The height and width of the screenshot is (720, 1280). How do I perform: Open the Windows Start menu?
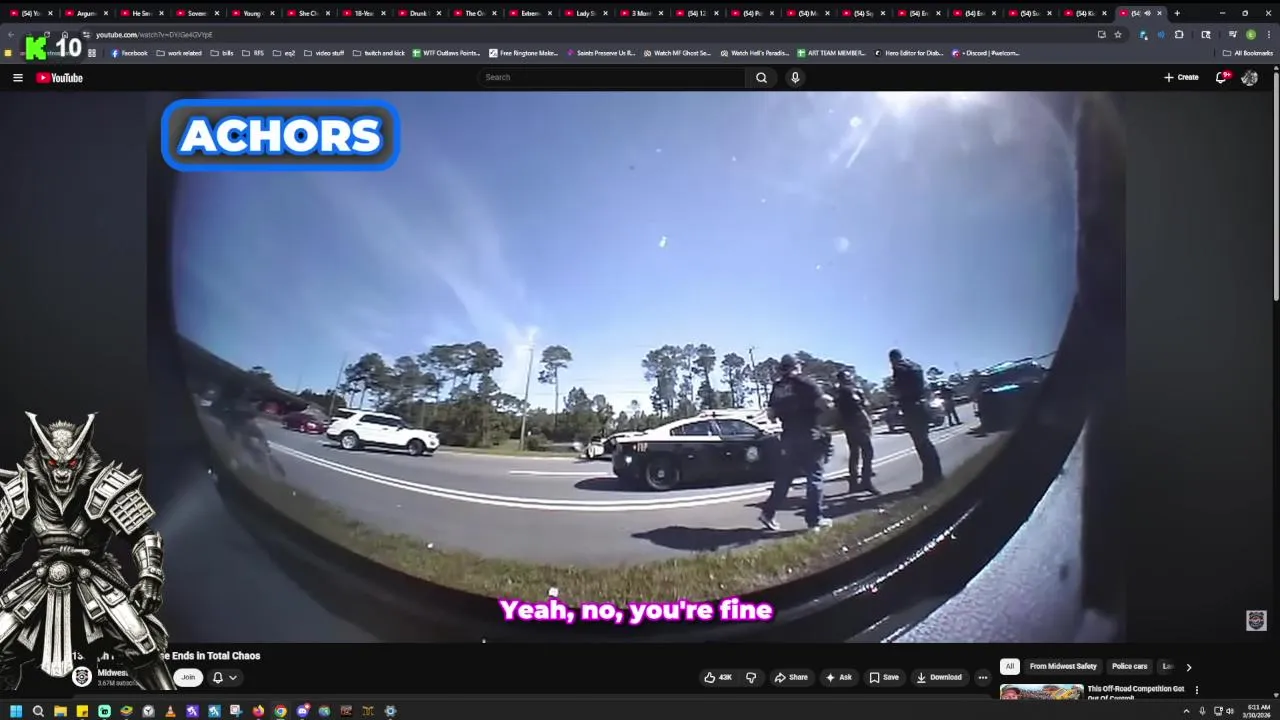coord(16,711)
